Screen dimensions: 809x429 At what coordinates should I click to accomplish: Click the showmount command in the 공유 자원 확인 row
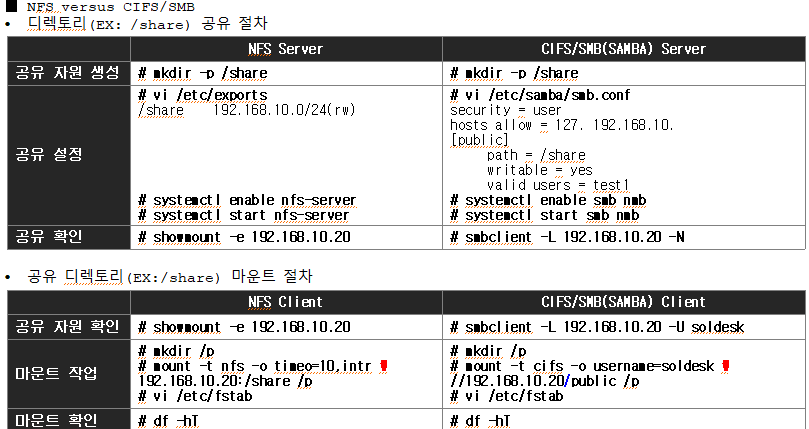click(x=245, y=327)
